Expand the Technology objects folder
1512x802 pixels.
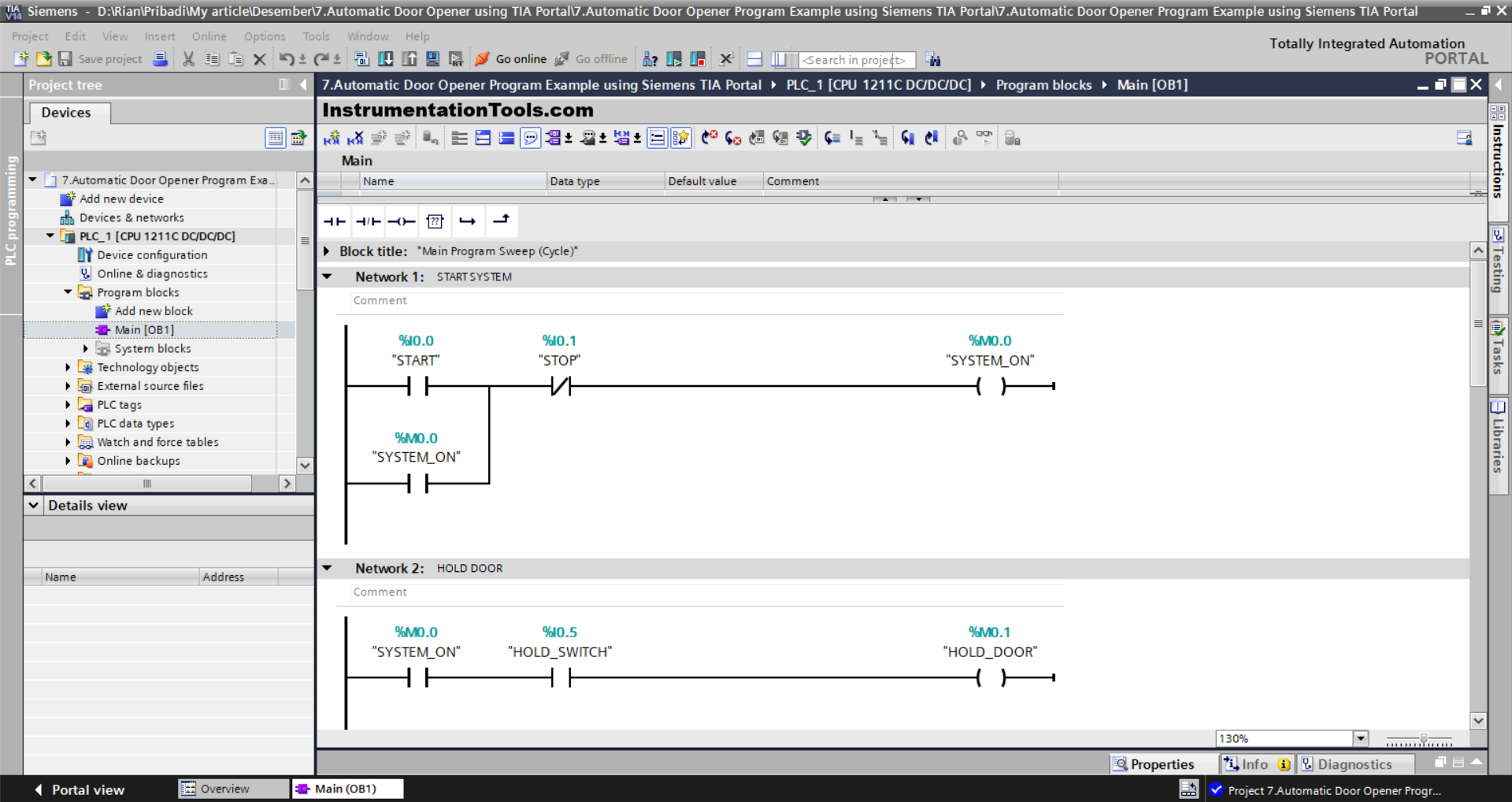[x=68, y=367]
